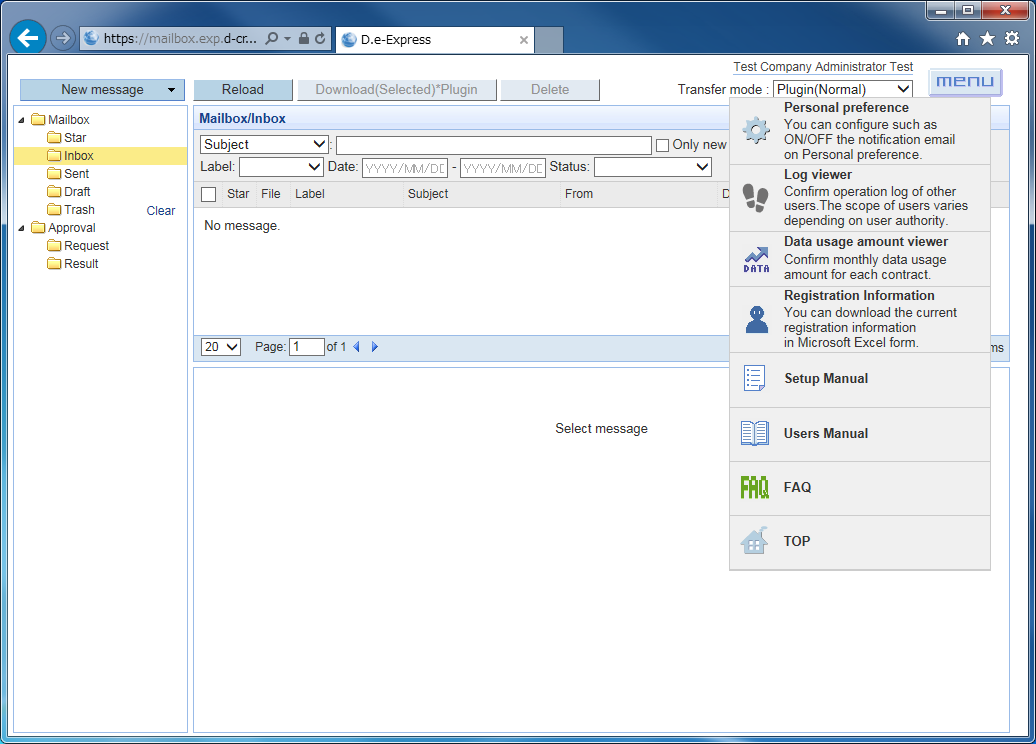Open Data usage amount viewer icon

coord(756,259)
